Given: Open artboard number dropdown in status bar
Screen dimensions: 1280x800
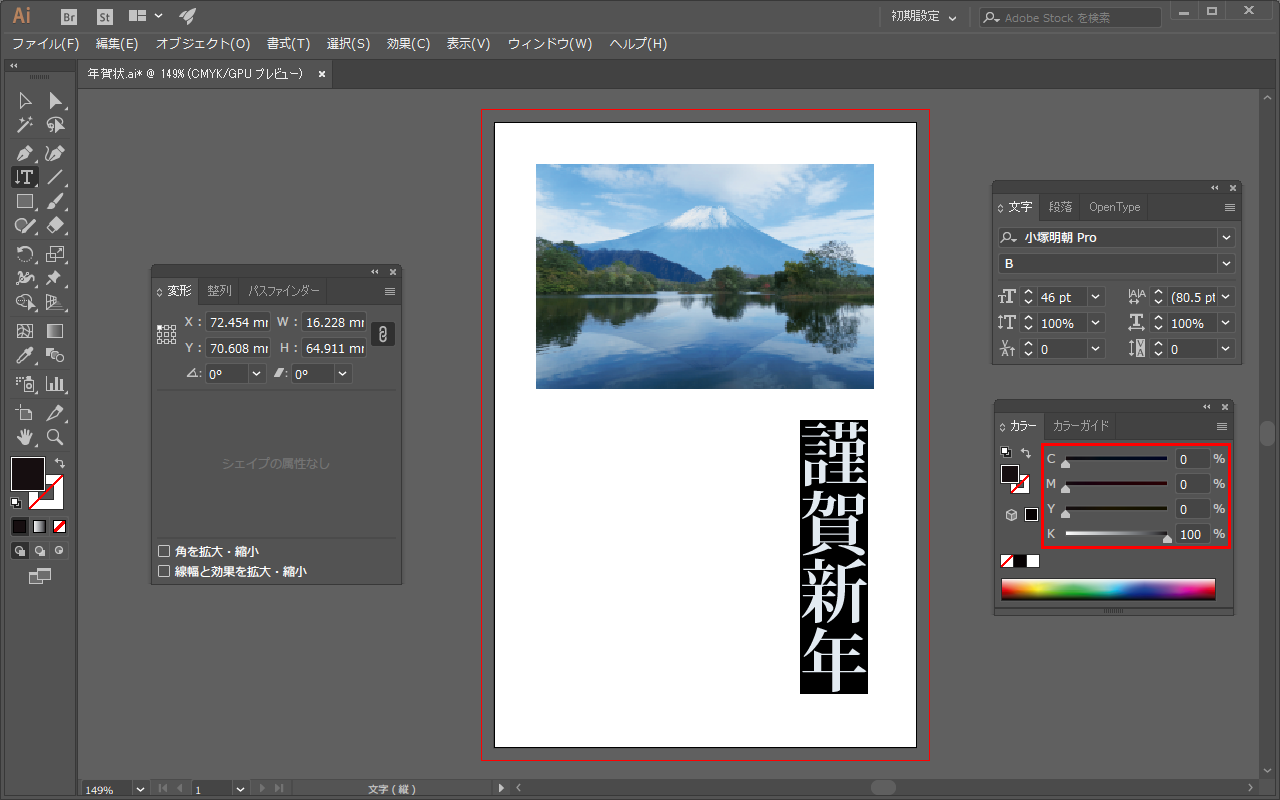Looking at the screenshot, I should pos(240,789).
